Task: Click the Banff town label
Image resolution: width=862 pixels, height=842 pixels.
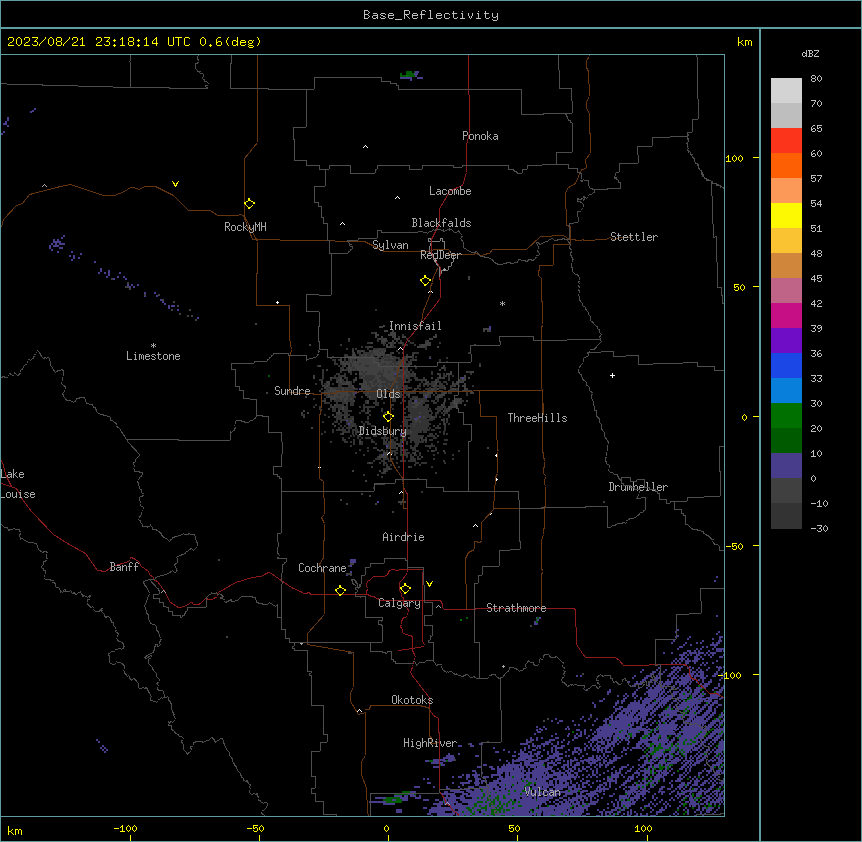Action: (124, 567)
